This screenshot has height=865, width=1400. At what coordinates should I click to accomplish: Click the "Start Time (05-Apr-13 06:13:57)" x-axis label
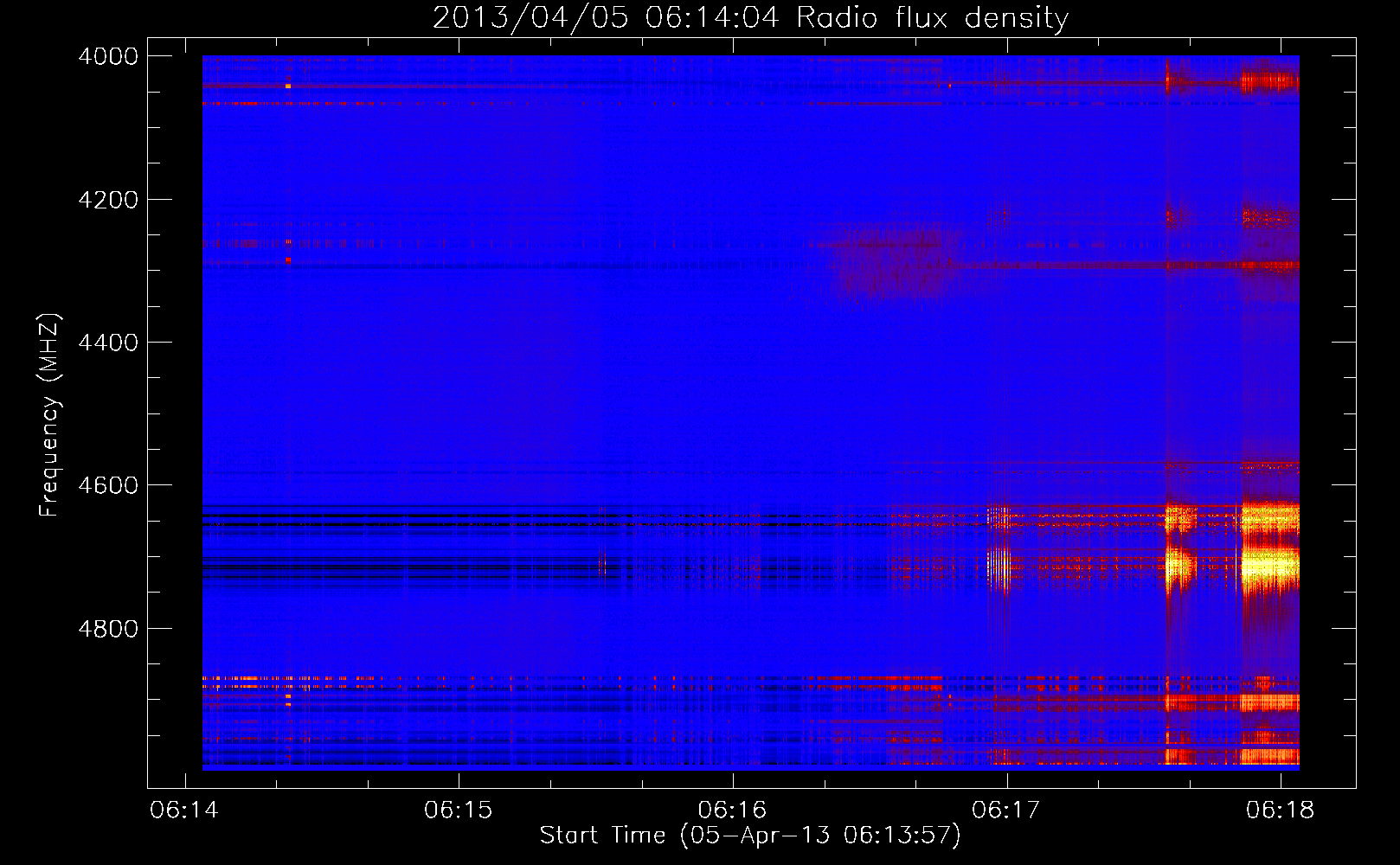(750, 836)
